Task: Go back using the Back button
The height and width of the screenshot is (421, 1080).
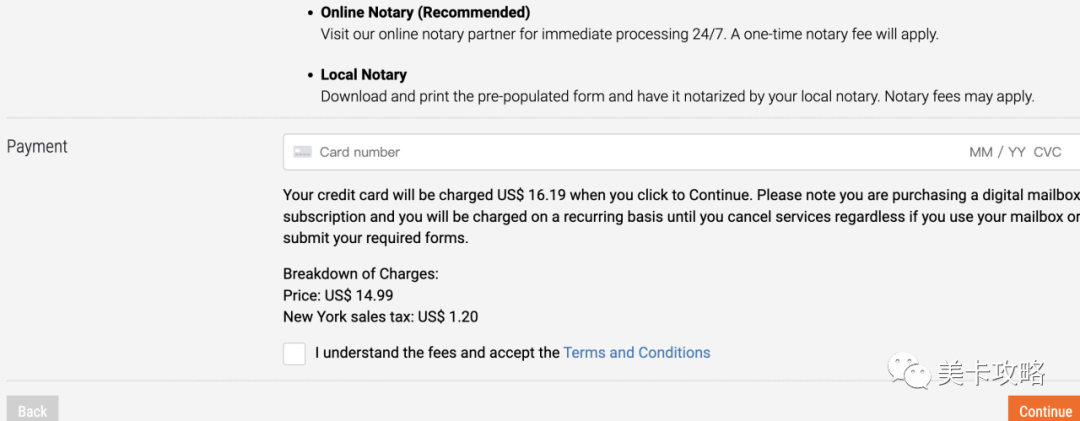Action: coord(32,410)
